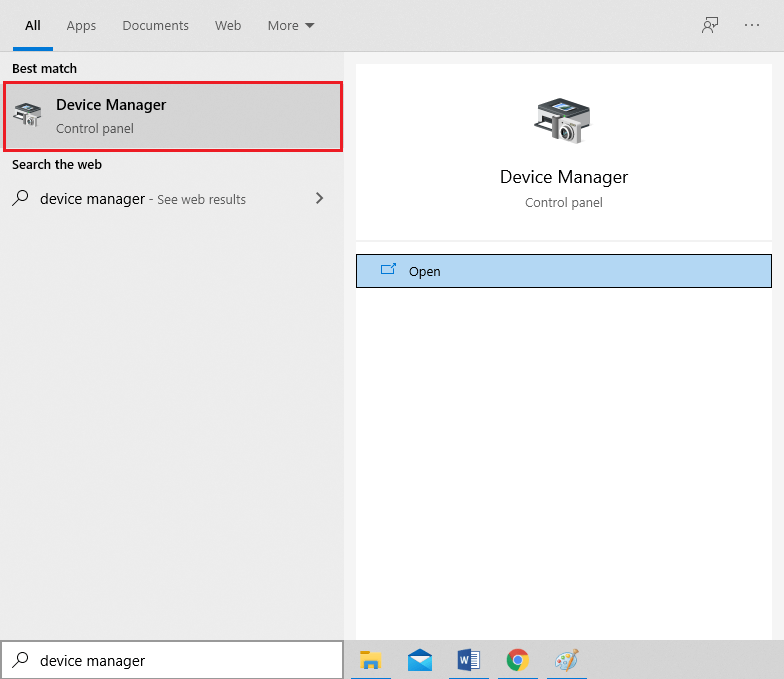Open Google Chrome from the taskbar
Image resolution: width=784 pixels, height=679 pixels.
click(517, 660)
